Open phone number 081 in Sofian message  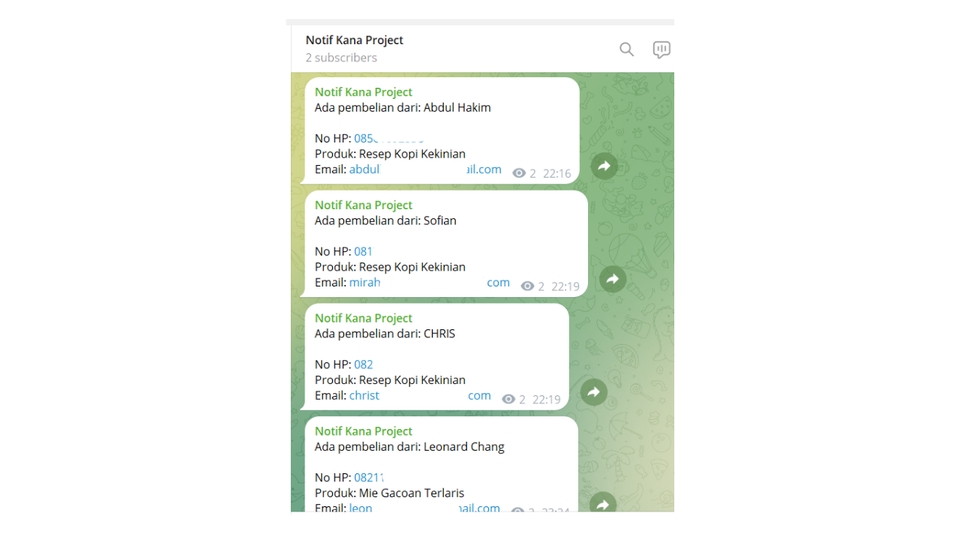pyautogui.click(x=363, y=252)
